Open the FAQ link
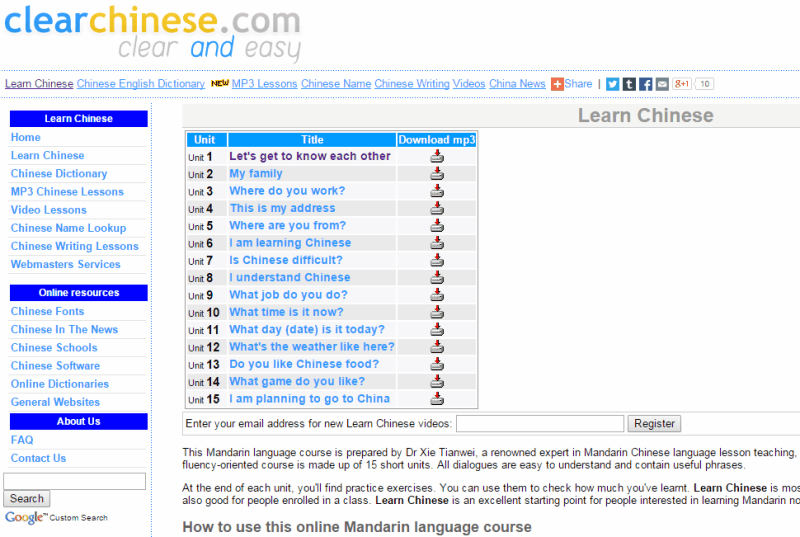This screenshot has width=800, height=537. click(x=22, y=440)
